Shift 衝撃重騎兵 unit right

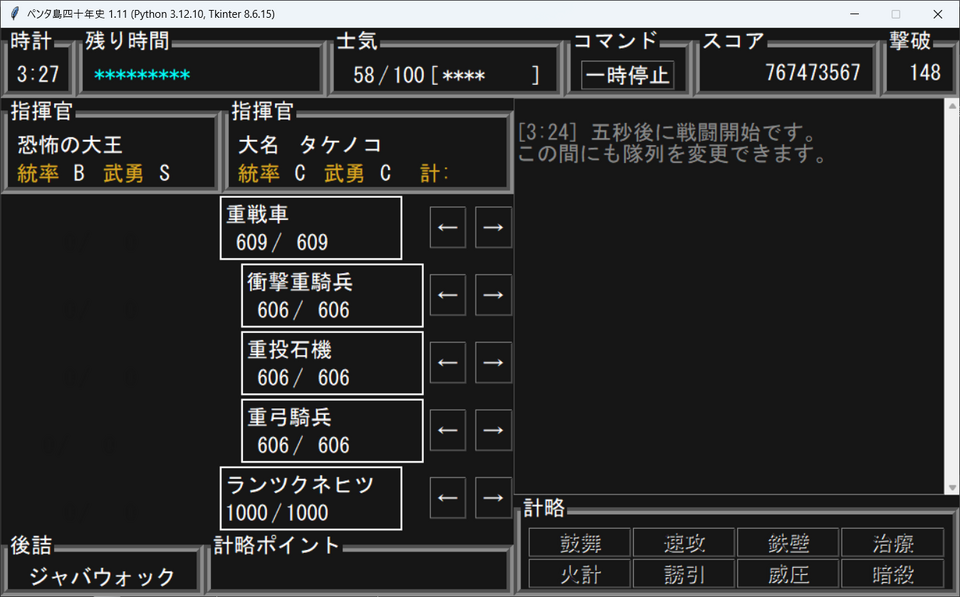(493, 295)
